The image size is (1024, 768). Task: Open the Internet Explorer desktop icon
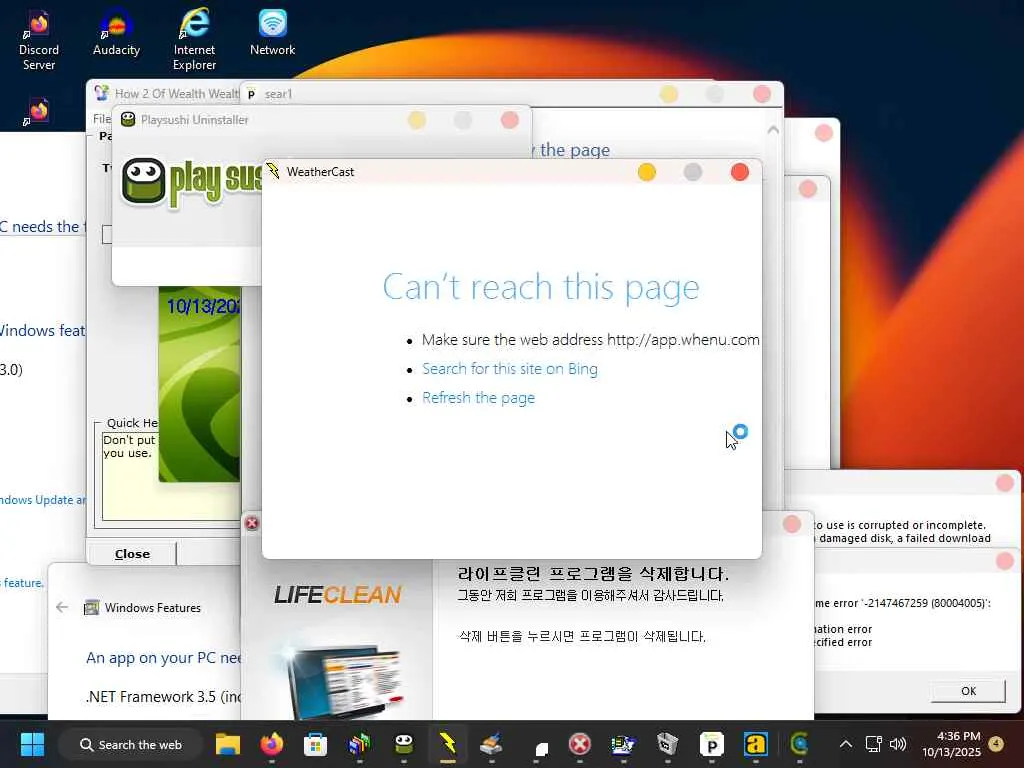tap(194, 40)
